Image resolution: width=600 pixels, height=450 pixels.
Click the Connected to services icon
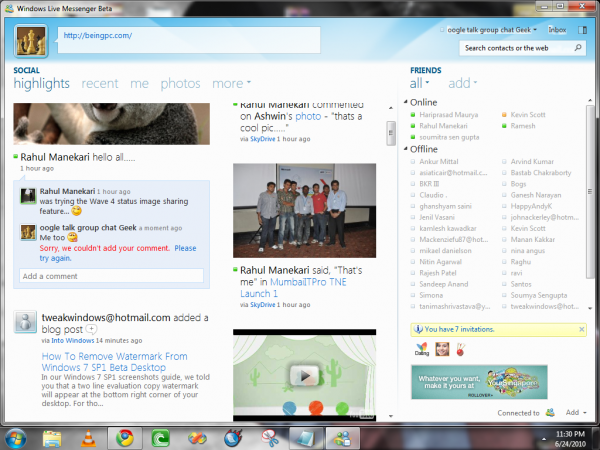point(550,412)
